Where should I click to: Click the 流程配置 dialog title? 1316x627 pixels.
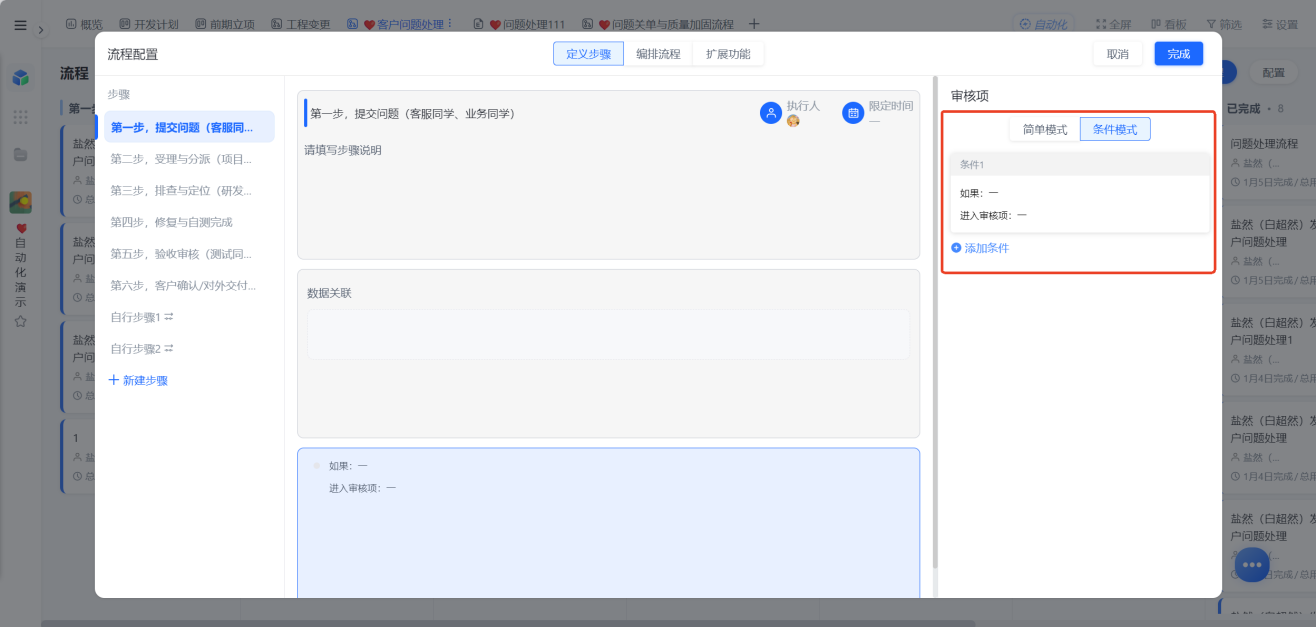click(133, 54)
